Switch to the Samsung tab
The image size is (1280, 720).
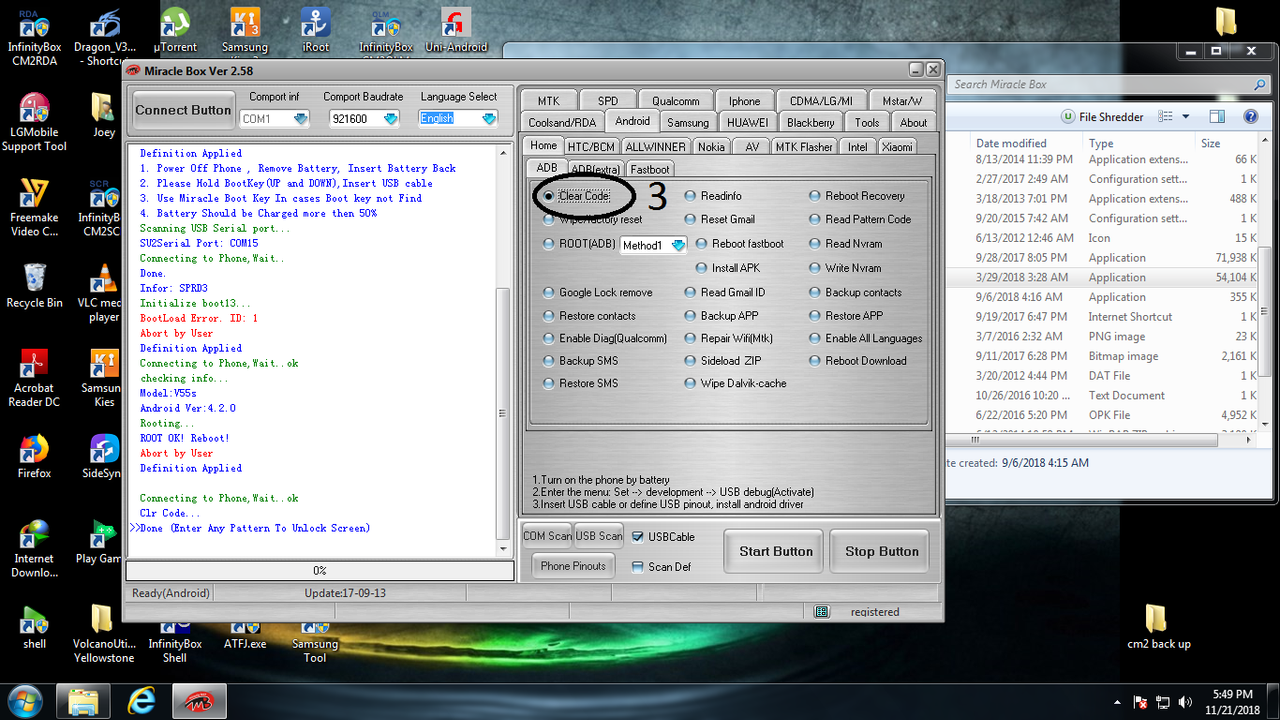pyautogui.click(x=688, y=123)
